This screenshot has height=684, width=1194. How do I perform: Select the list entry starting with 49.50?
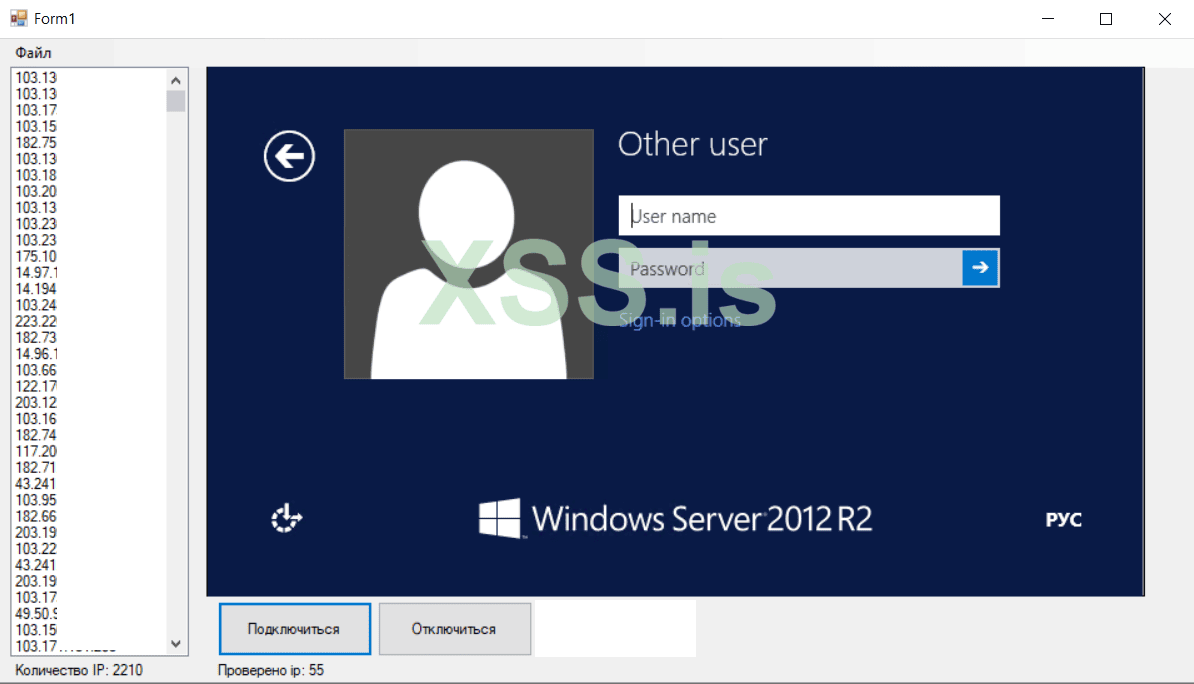click(x=37, y=613)
